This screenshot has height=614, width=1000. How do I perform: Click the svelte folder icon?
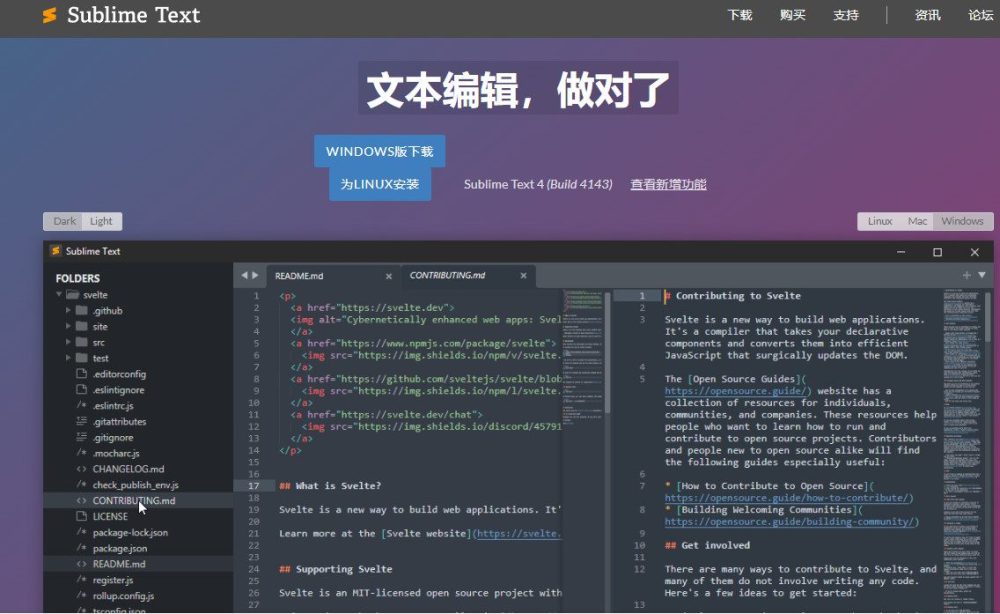(x=73, y=295)
